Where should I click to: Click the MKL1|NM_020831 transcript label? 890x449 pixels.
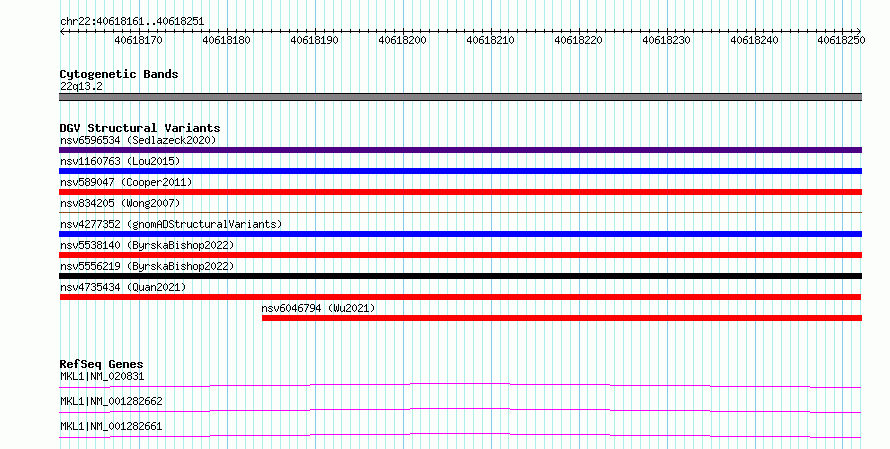pyautogui.click(x=102, y=376)
